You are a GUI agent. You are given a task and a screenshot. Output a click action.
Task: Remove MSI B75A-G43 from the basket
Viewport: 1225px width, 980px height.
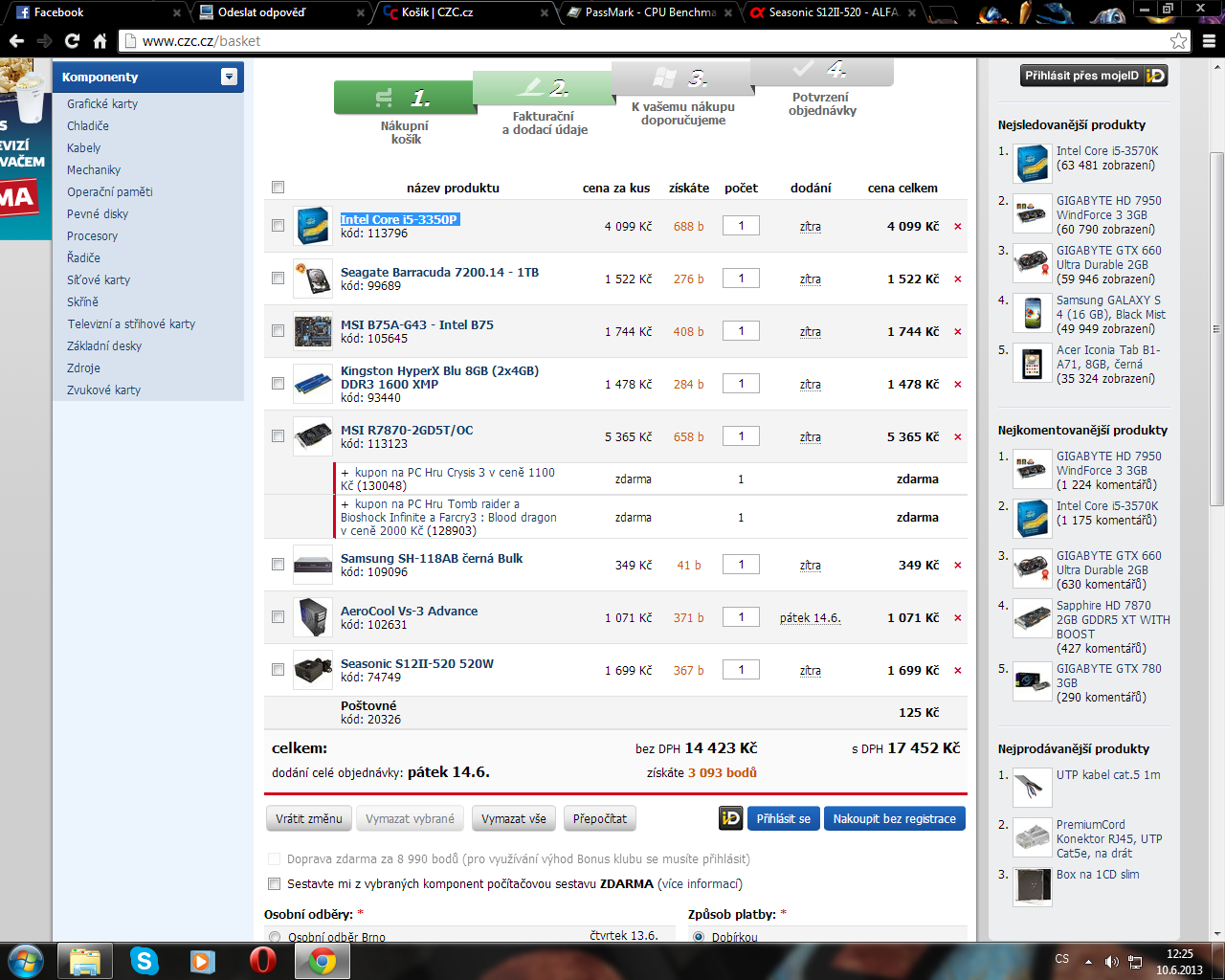pos(958,332)
